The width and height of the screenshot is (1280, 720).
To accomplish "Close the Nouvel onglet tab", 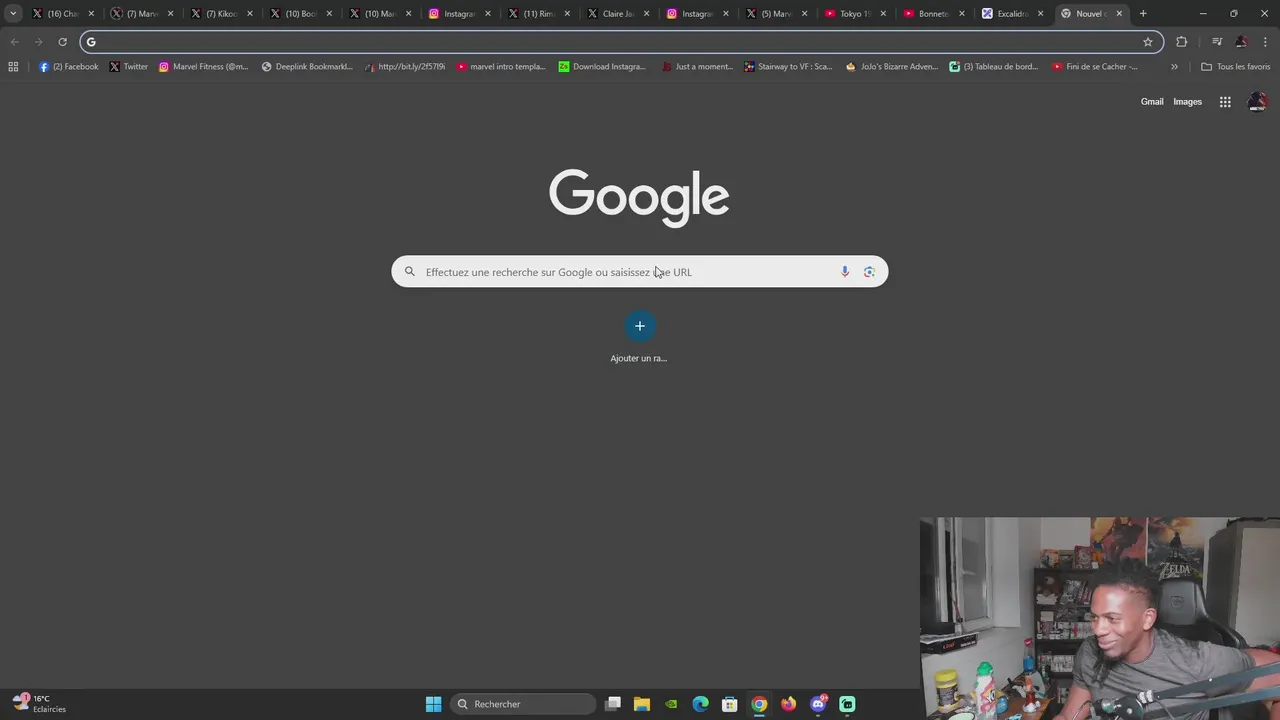I will (1119, 14).
